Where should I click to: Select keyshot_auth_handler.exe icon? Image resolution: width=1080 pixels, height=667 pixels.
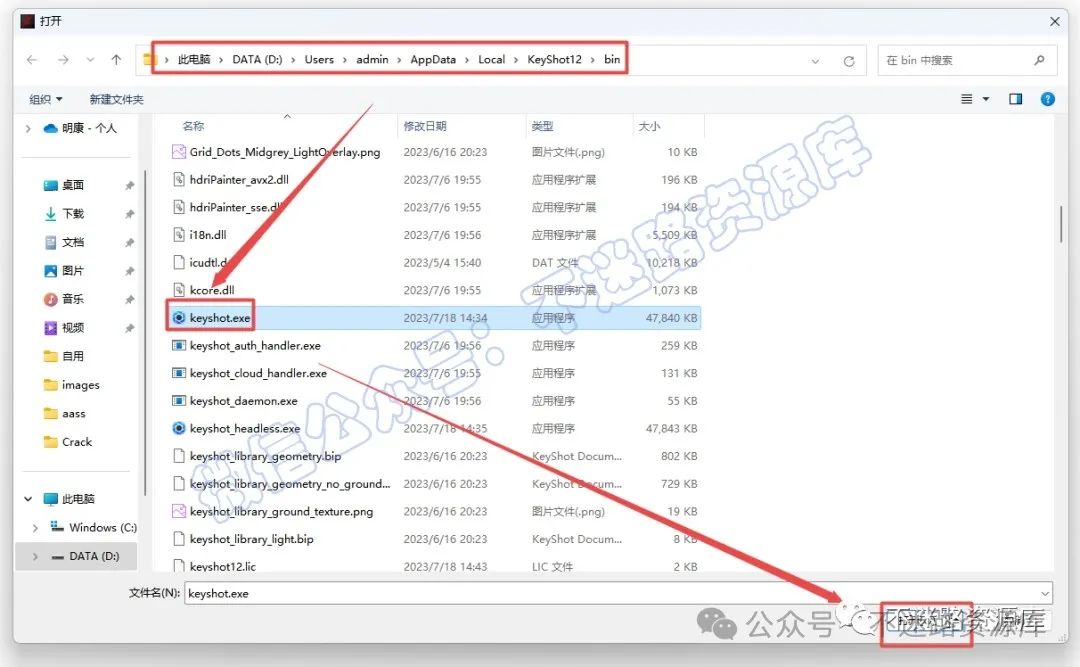click(x=178, y=345)
